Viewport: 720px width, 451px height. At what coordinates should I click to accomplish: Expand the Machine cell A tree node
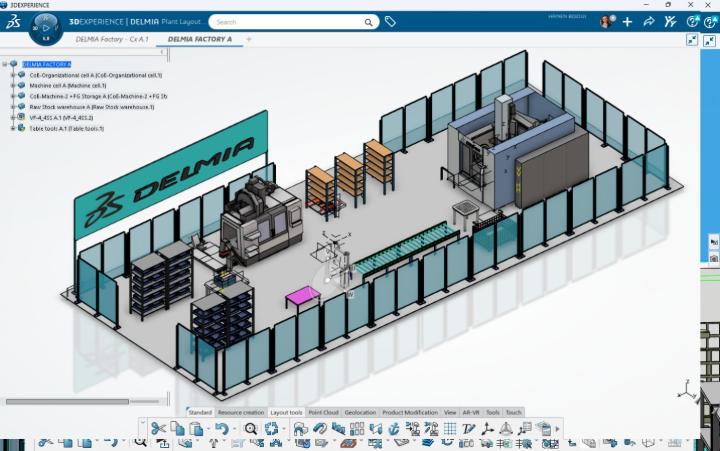click(12, 85)
